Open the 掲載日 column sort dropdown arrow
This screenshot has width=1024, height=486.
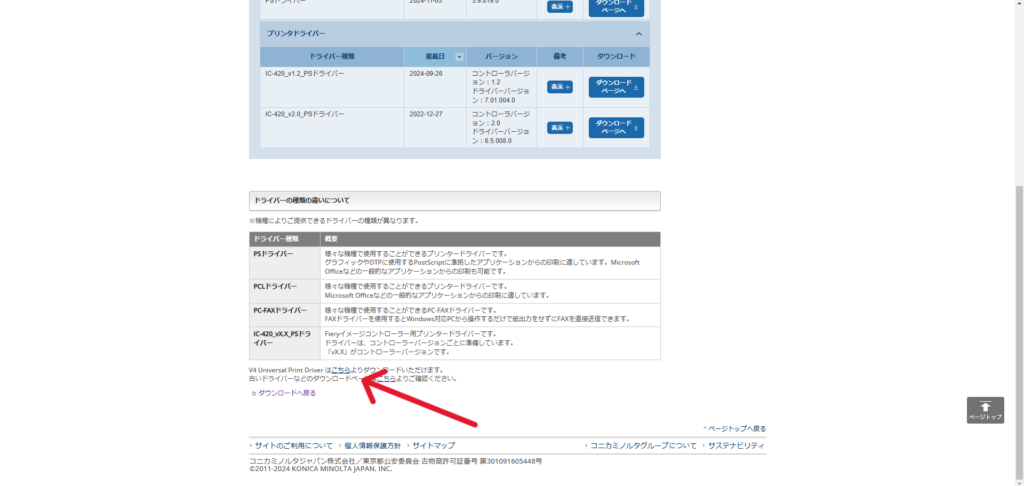coord(459,57)
